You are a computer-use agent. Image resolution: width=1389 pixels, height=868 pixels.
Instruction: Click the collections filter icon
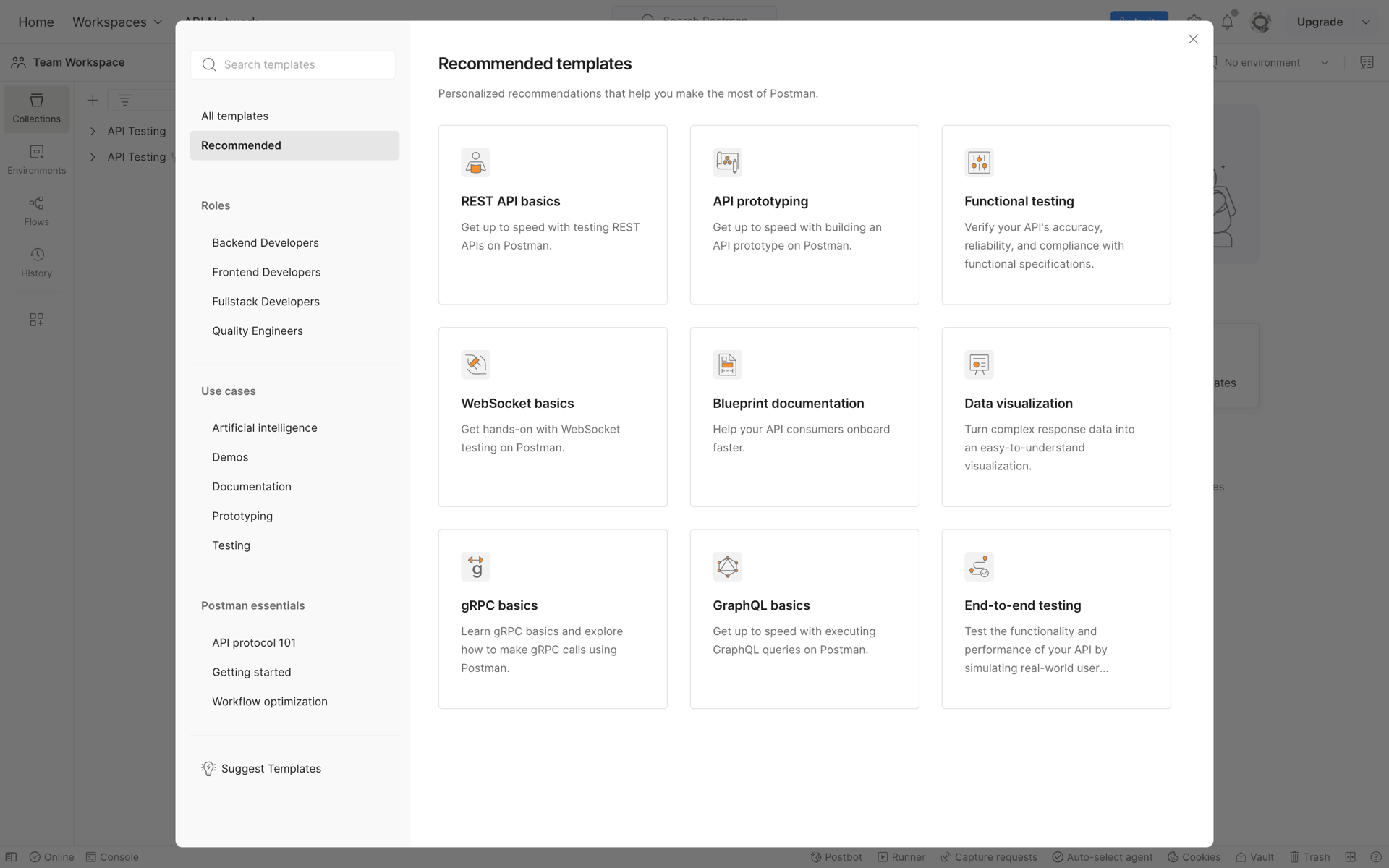coord(124,100)
